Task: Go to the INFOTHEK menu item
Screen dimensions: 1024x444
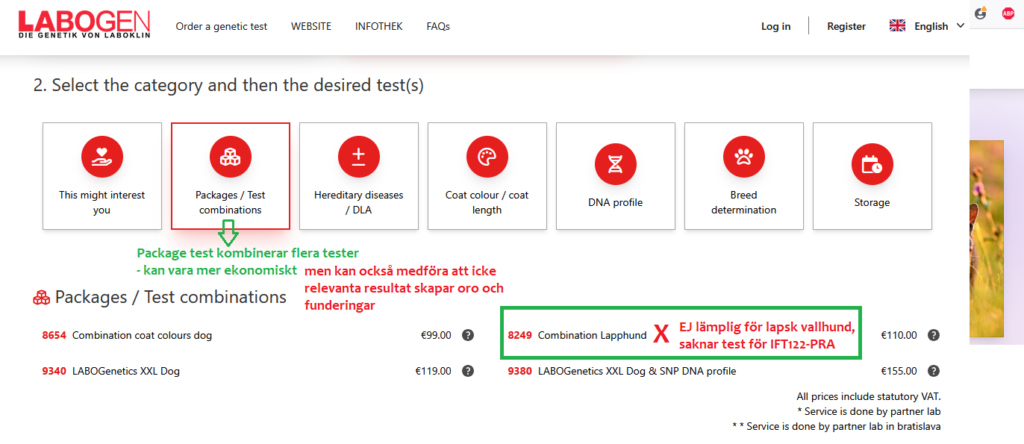Action: pyautogui.click(x=378, y=26)
